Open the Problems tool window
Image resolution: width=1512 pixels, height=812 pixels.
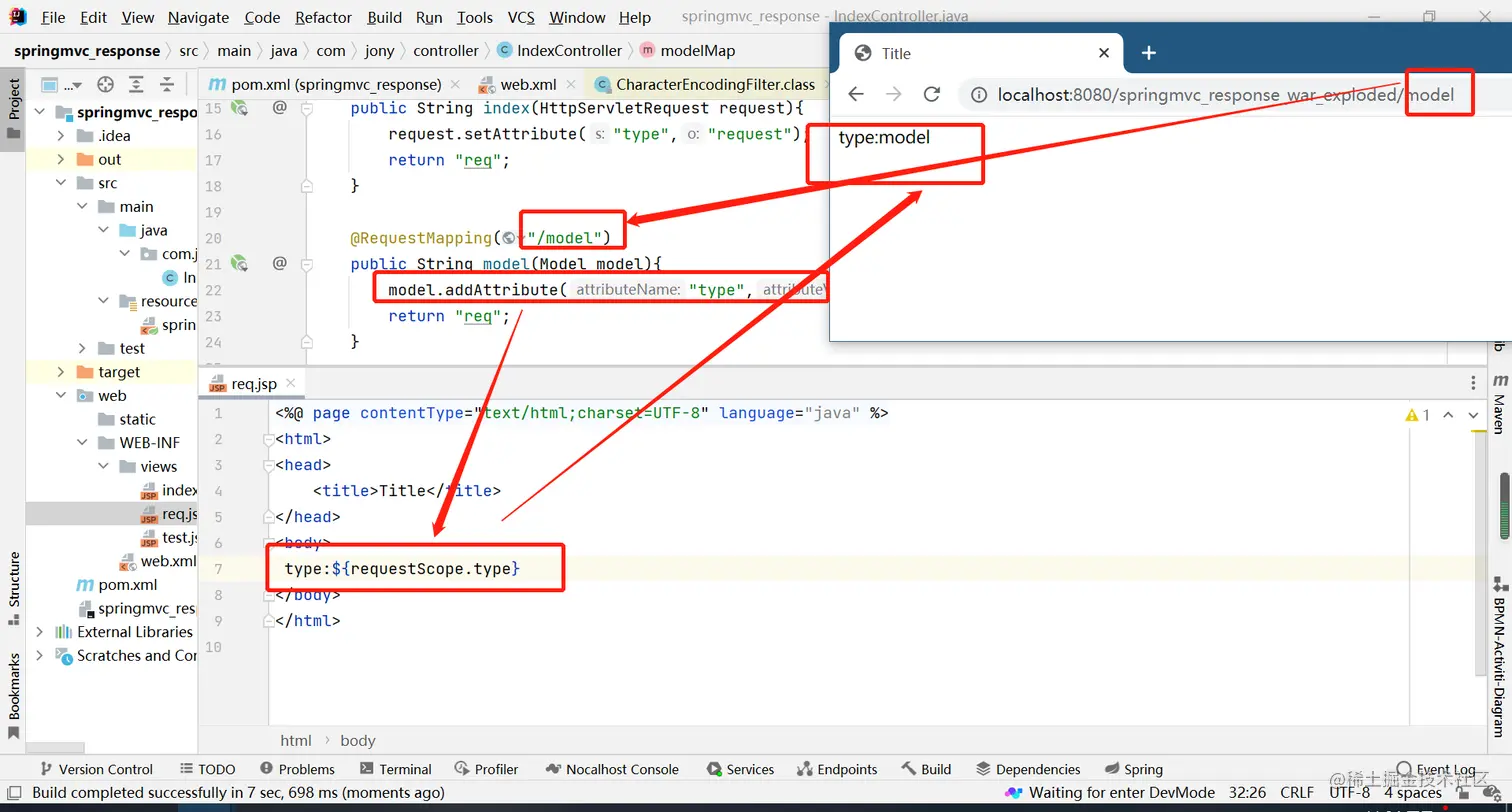coord(297,769)
